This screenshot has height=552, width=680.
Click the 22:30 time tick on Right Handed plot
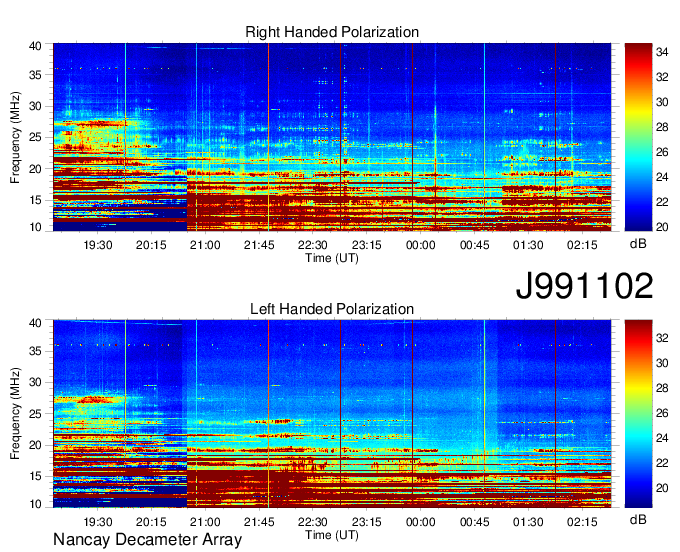tap(313, 245)
